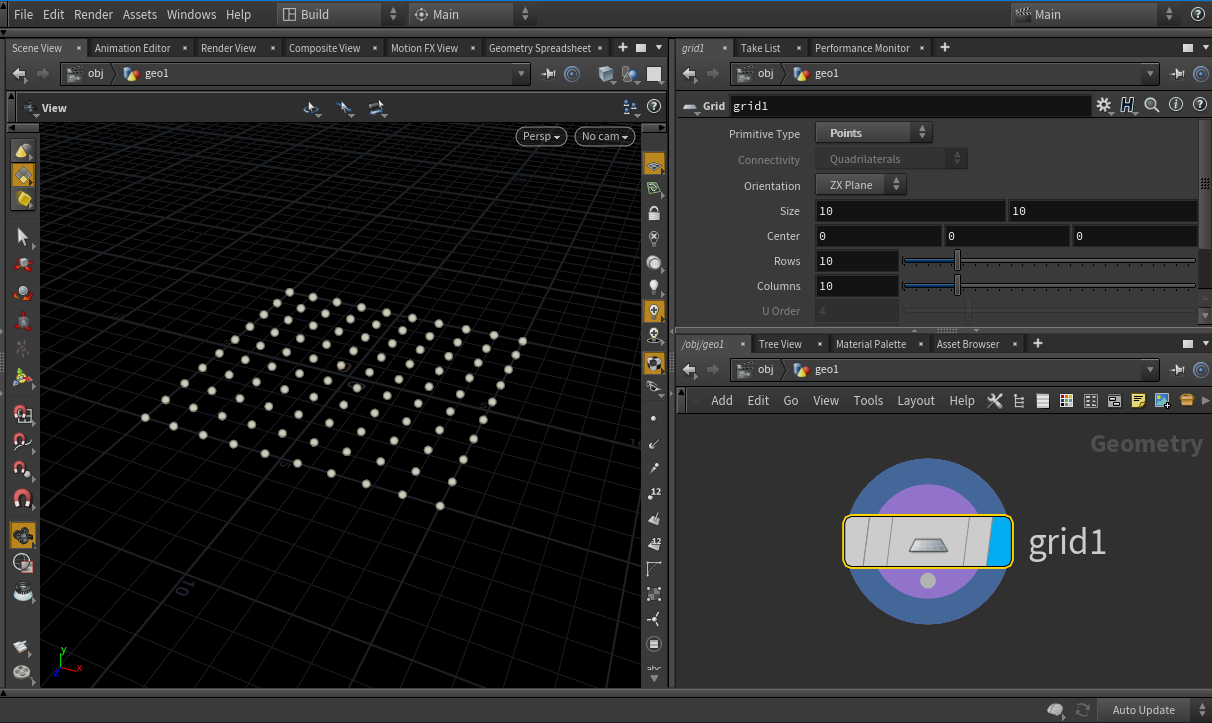Click the back arrow in Scene View path bar

coord(19,74)
